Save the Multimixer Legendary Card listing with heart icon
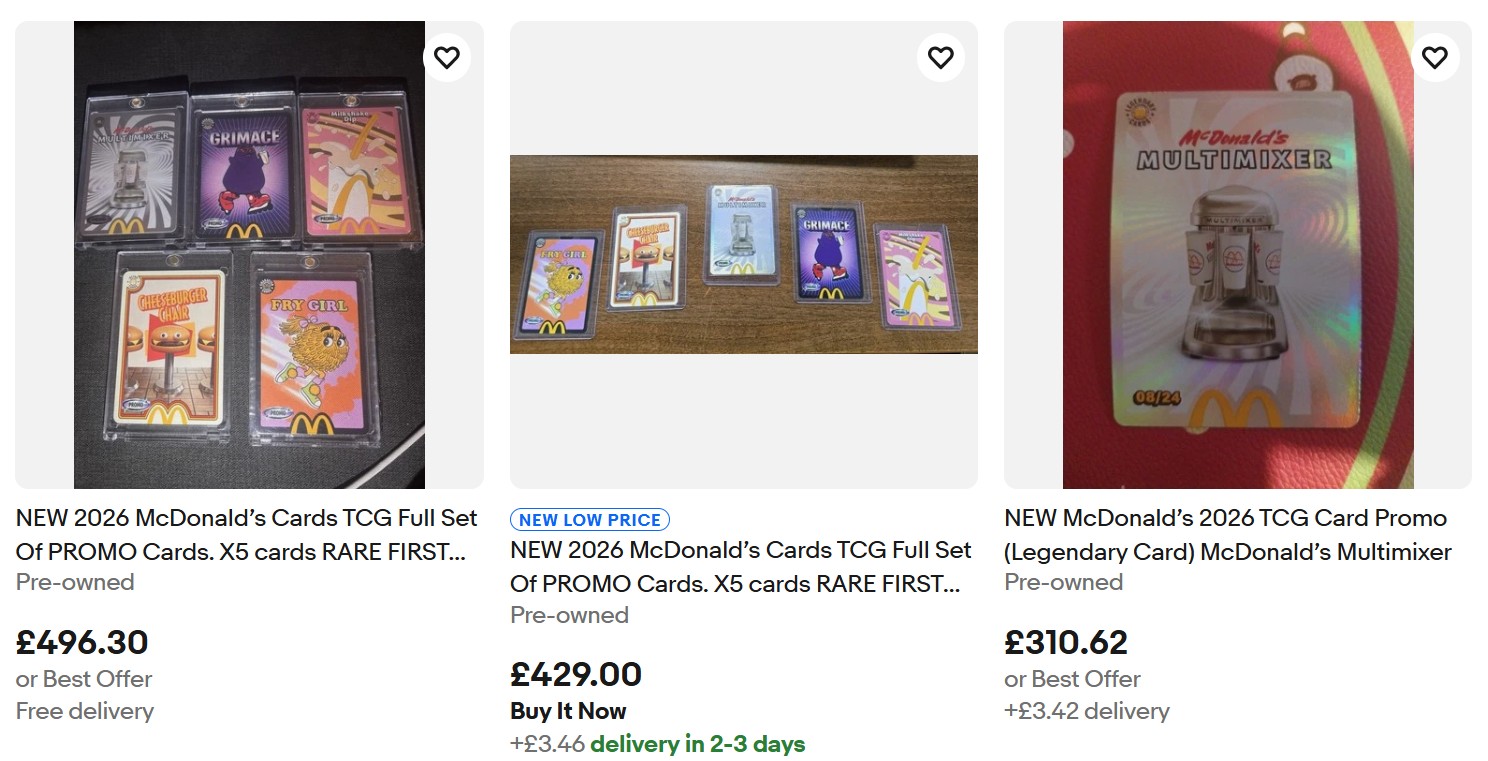Image resolution: width=1488 pixels, height=761 pixels. (x=1434, y=57)
